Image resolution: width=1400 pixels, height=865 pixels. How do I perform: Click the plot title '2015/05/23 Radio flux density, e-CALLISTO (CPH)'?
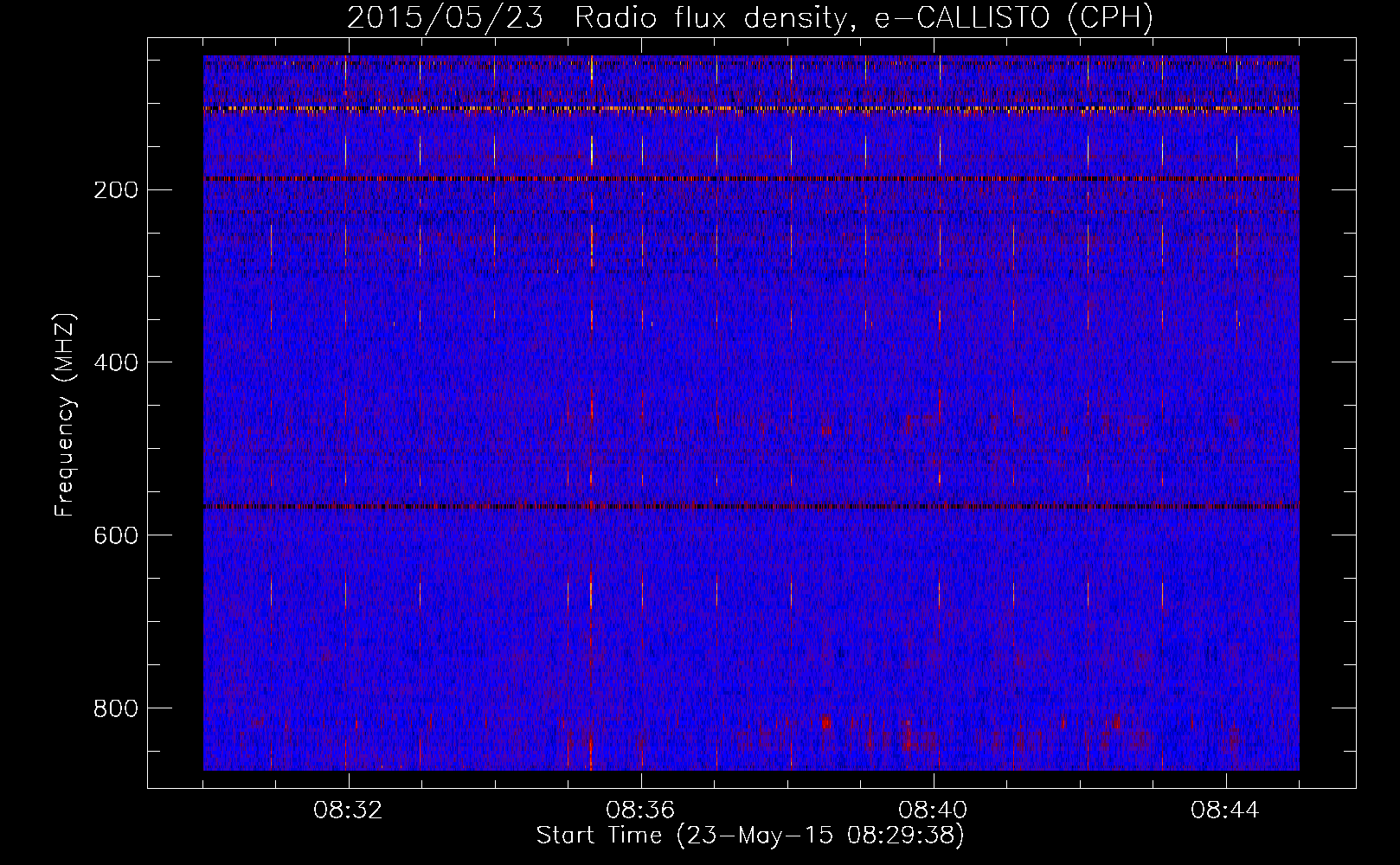750,17
